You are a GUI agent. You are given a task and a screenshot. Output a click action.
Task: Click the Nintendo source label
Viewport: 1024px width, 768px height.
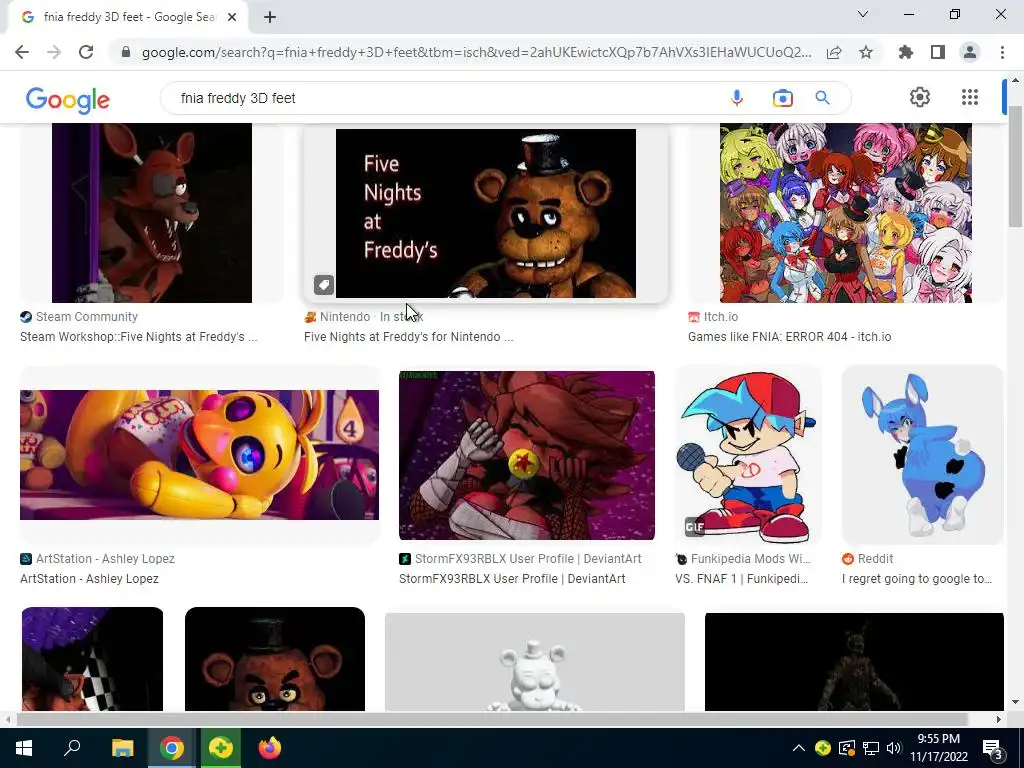345,317
